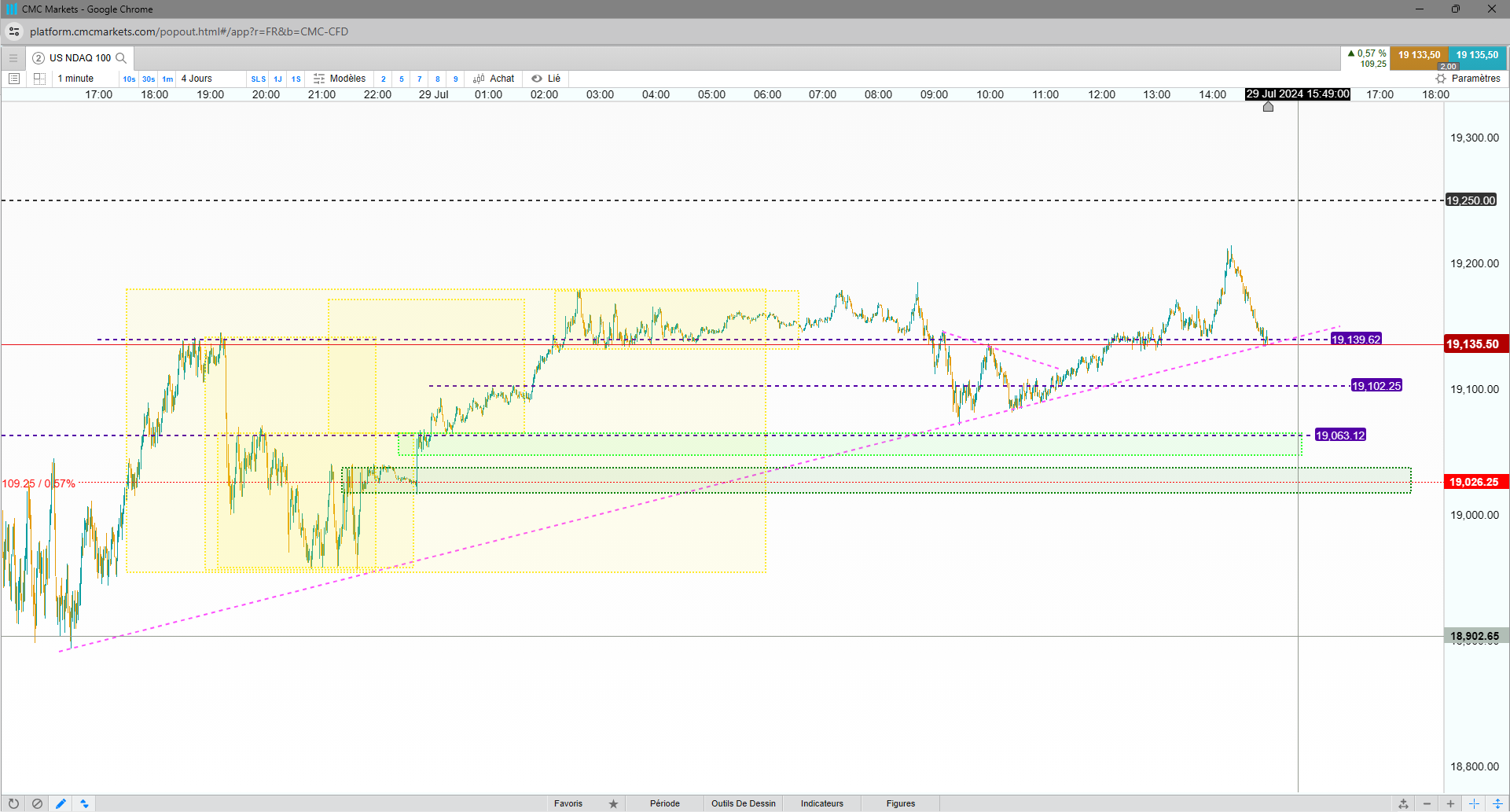Select the red 19,135.50 current price tag
The width and height of the screenshot is (1510, 812).
pyautogui.click(x=1475, y=344)
